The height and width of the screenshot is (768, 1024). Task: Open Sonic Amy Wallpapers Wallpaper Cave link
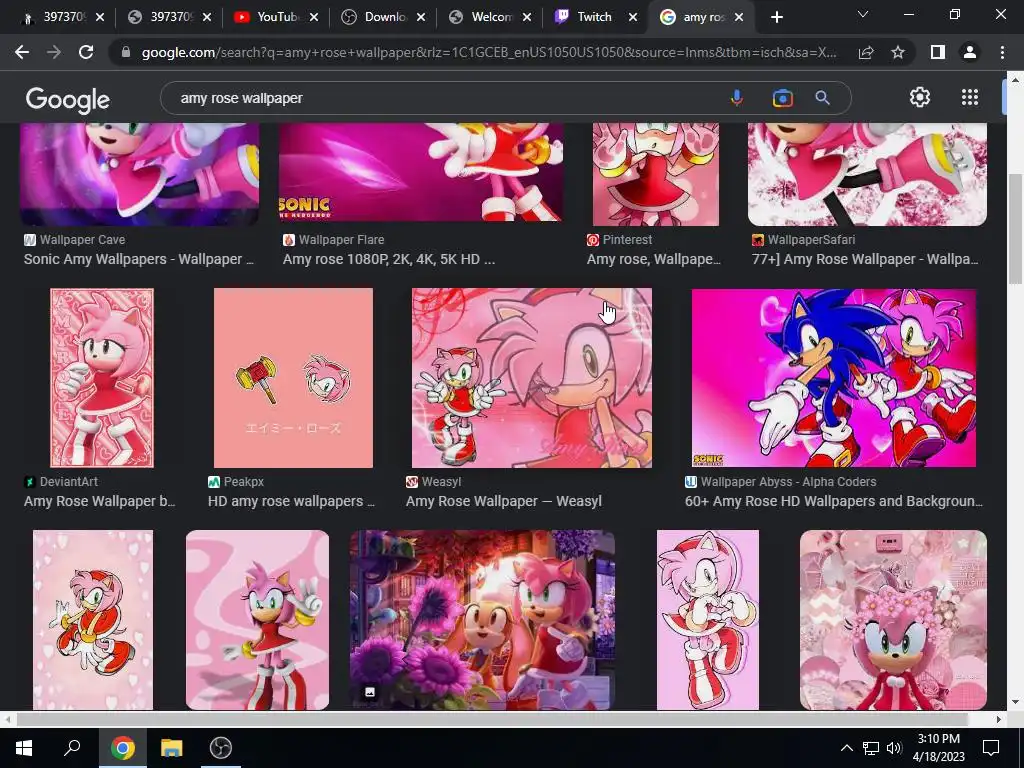[x=138, y=259]
